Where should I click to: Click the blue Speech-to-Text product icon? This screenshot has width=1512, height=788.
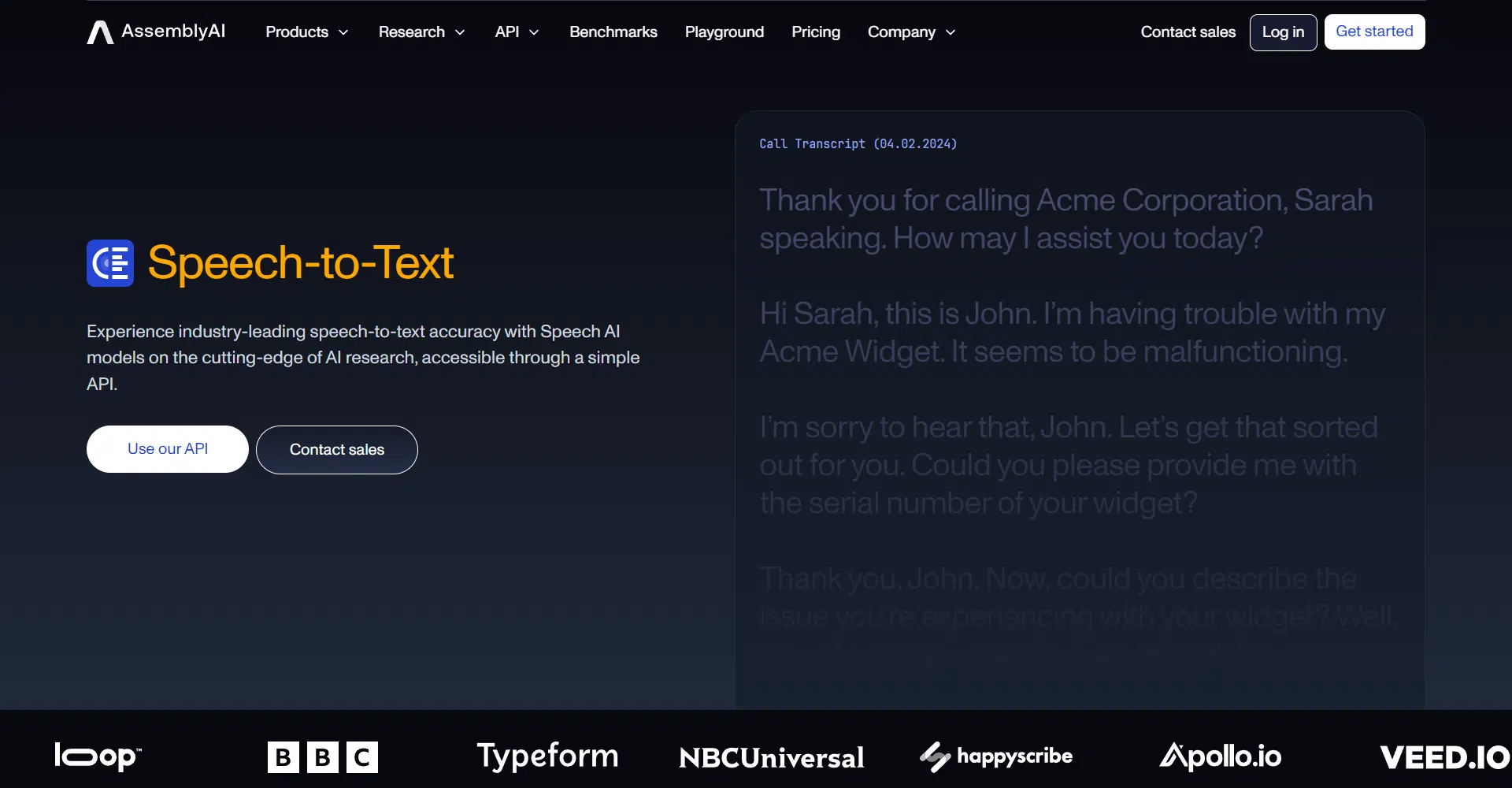click(110, 263)
